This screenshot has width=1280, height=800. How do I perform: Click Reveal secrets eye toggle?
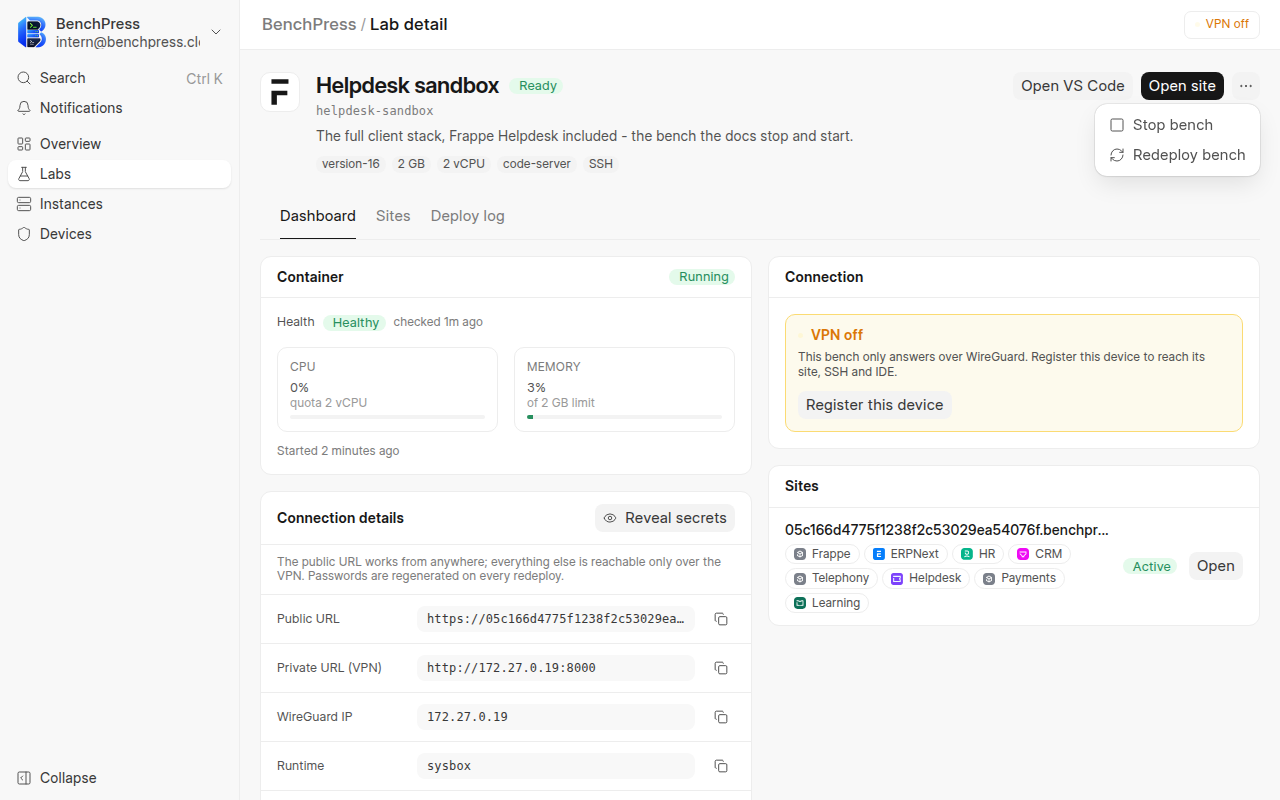tap(665, 518)
